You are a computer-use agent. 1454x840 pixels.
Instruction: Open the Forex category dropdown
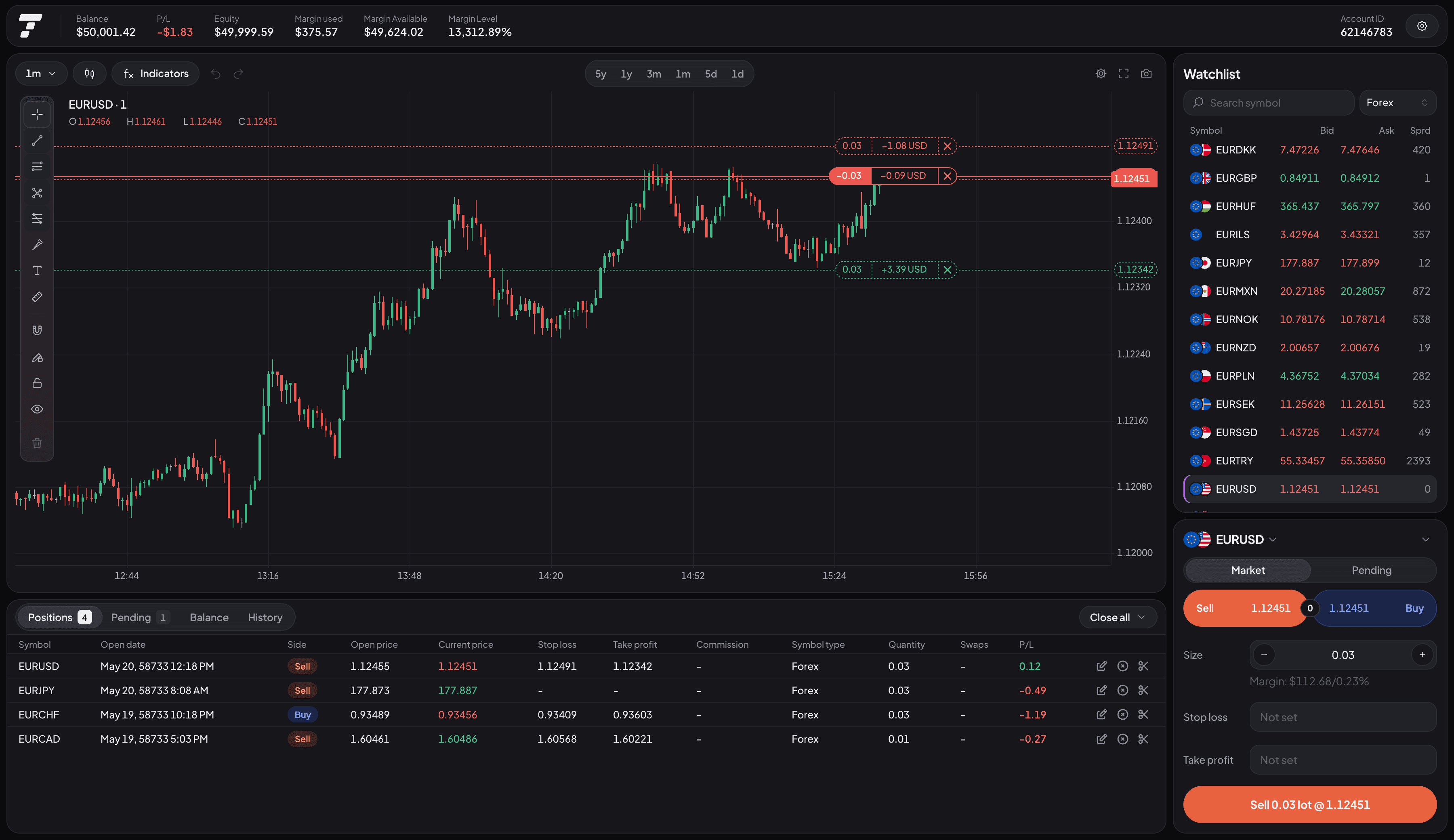pos(1397,103)
